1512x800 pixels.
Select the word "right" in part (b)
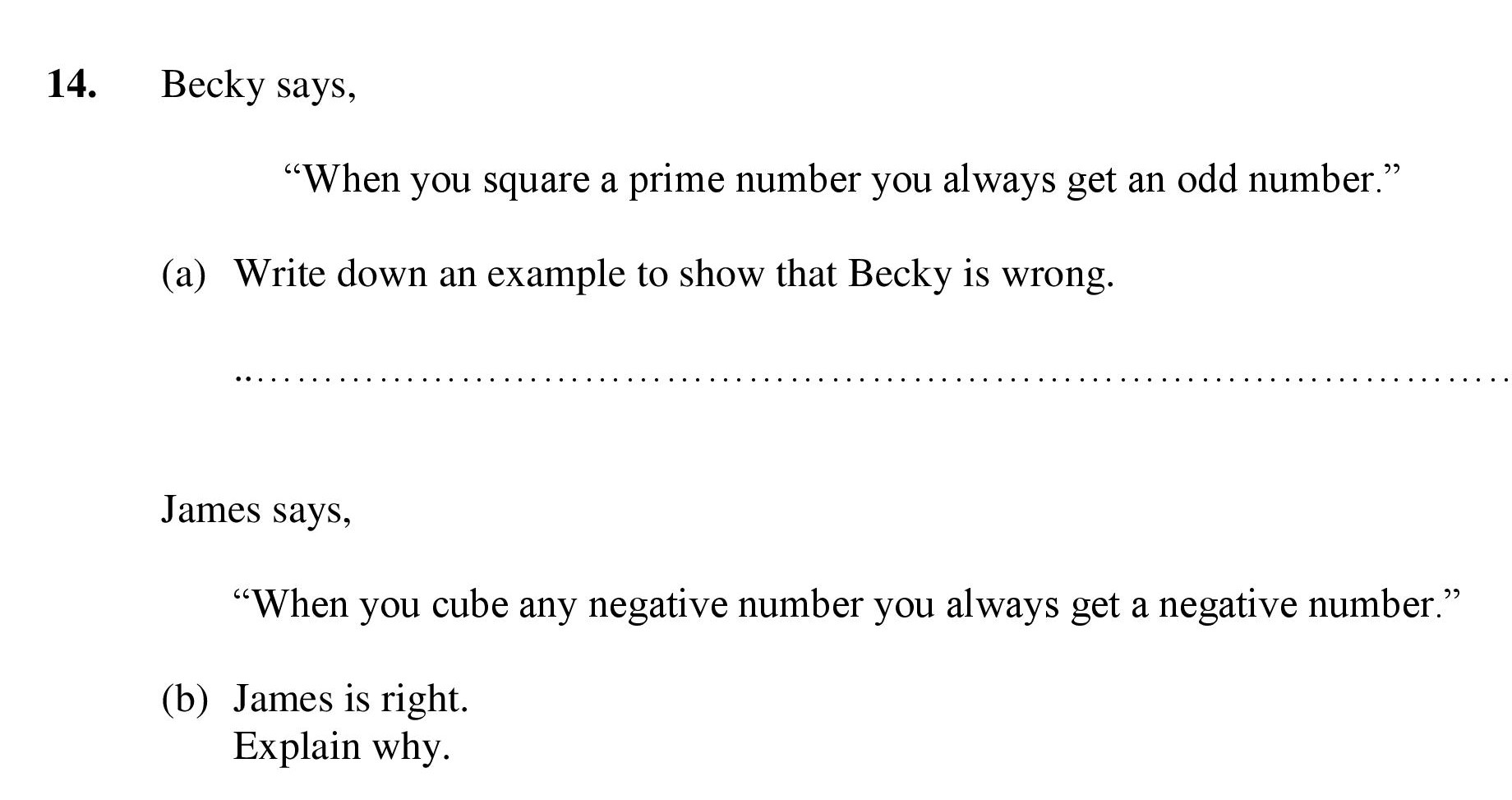point(420,701)
